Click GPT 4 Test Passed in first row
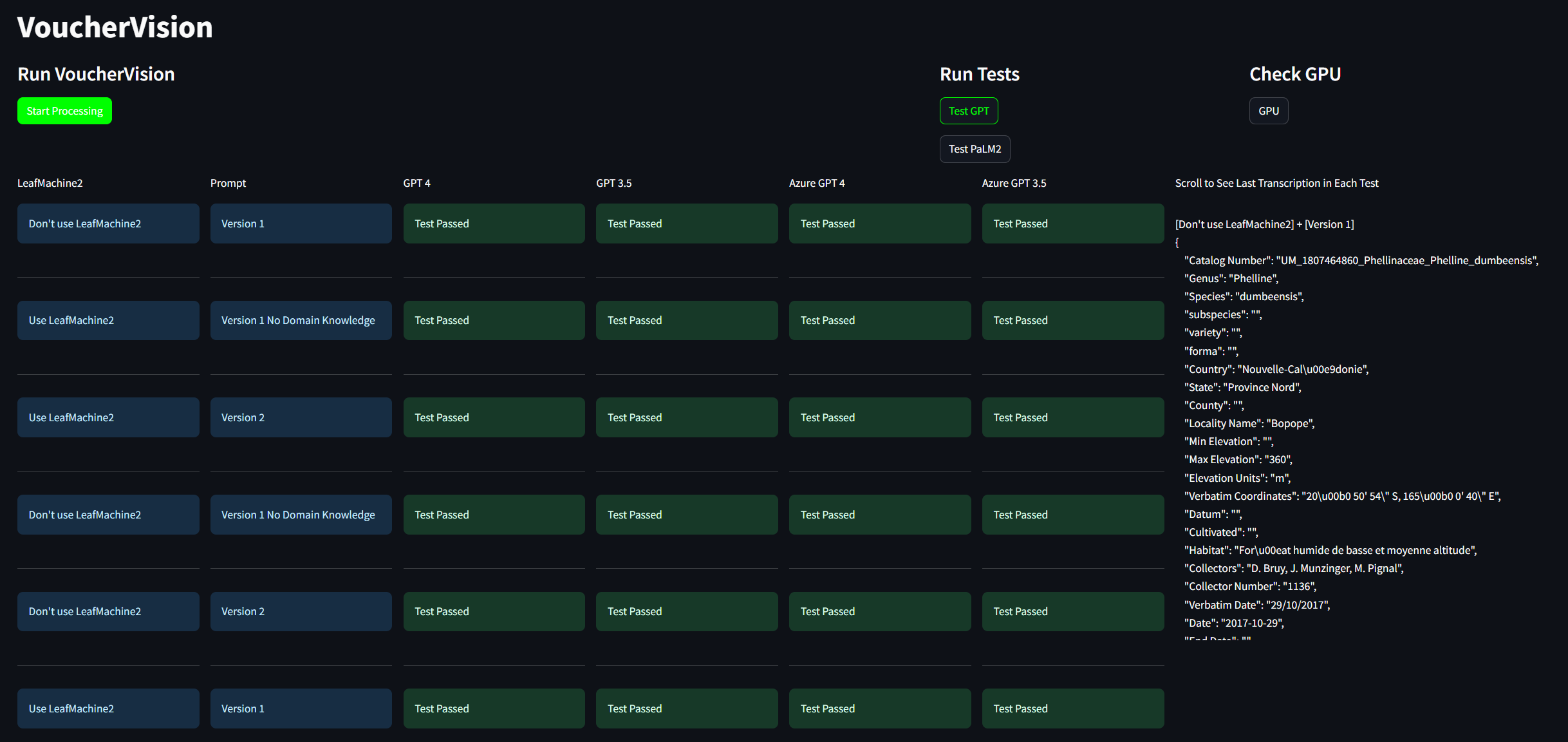The height and width of the screenshot is (742, 1568). click(x=494, y=224)
